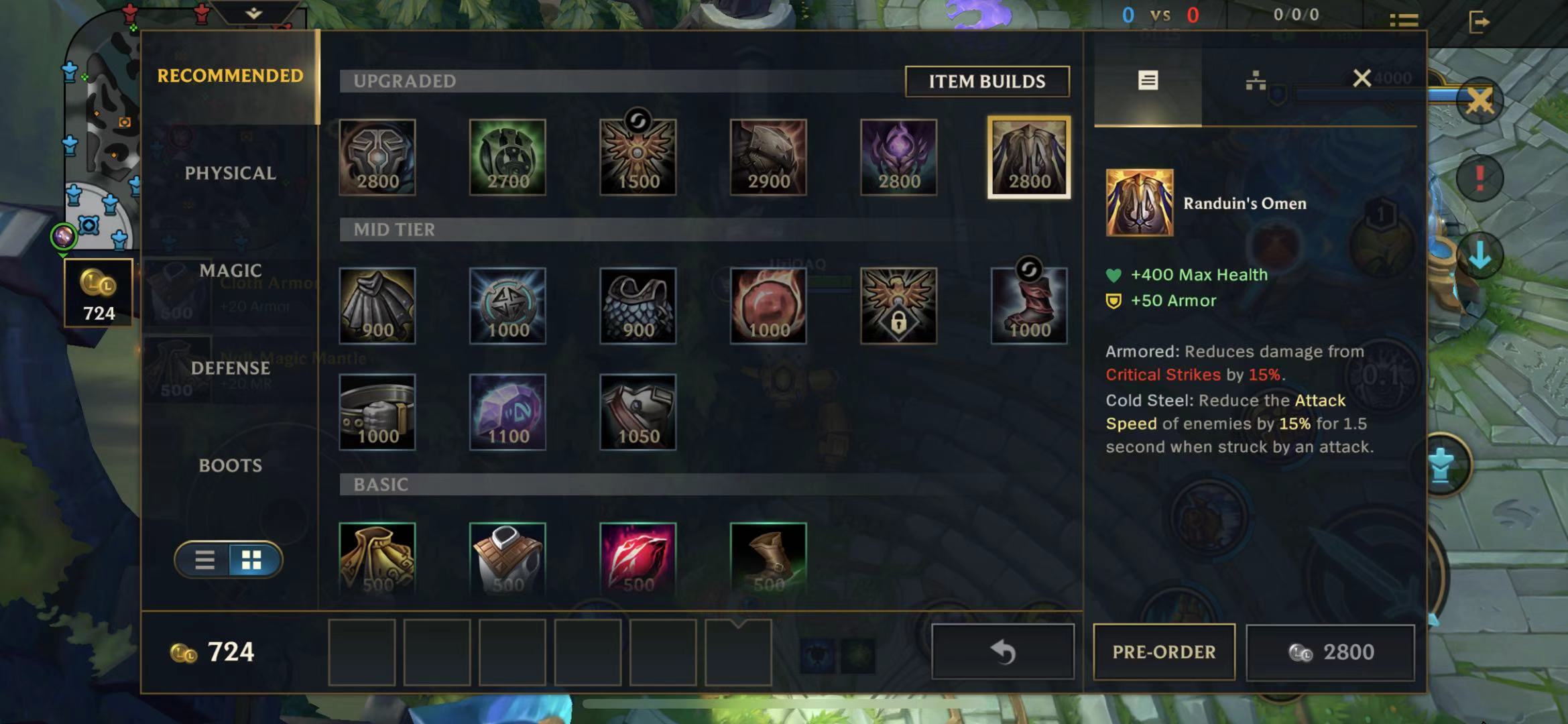The height and width of the screenshot is (724, 1568).
Task: Pick the Ruby Crystal basic item
Action: coord(638,558)
